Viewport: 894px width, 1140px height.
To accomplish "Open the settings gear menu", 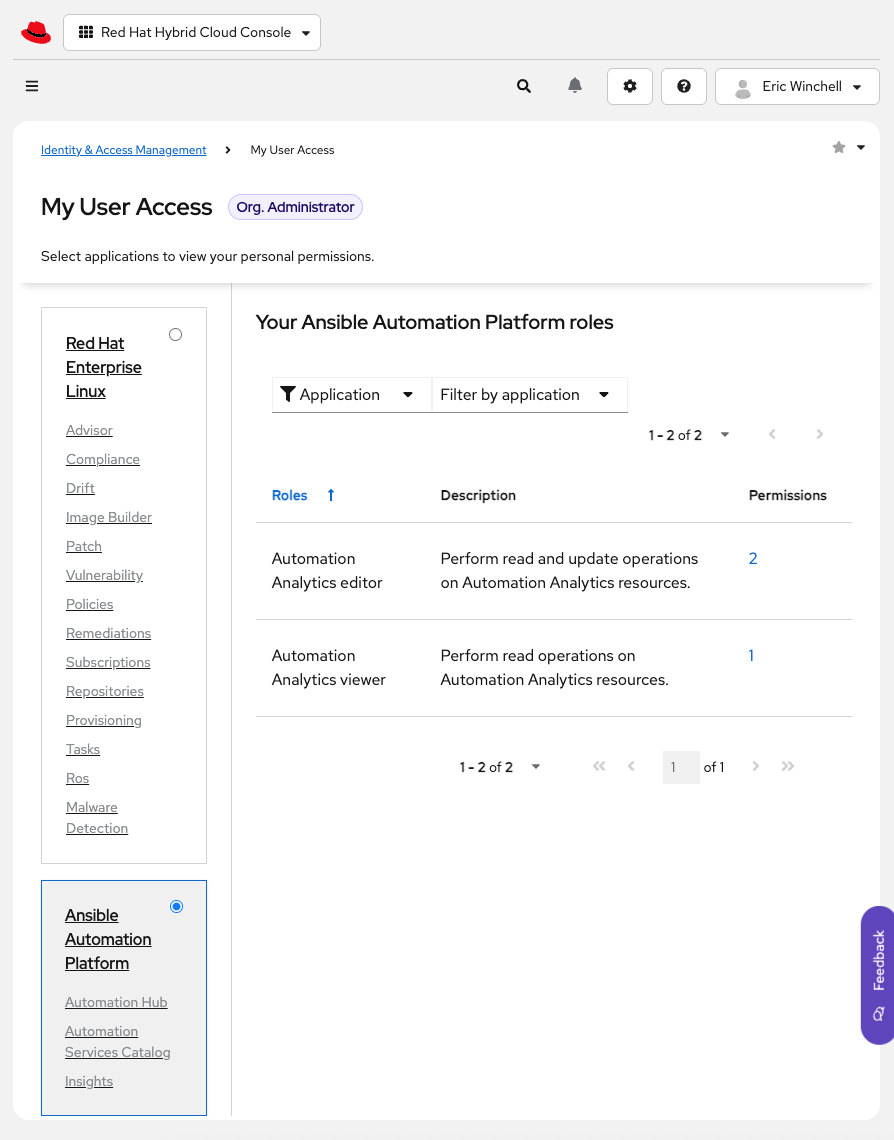I will (630, 87).
